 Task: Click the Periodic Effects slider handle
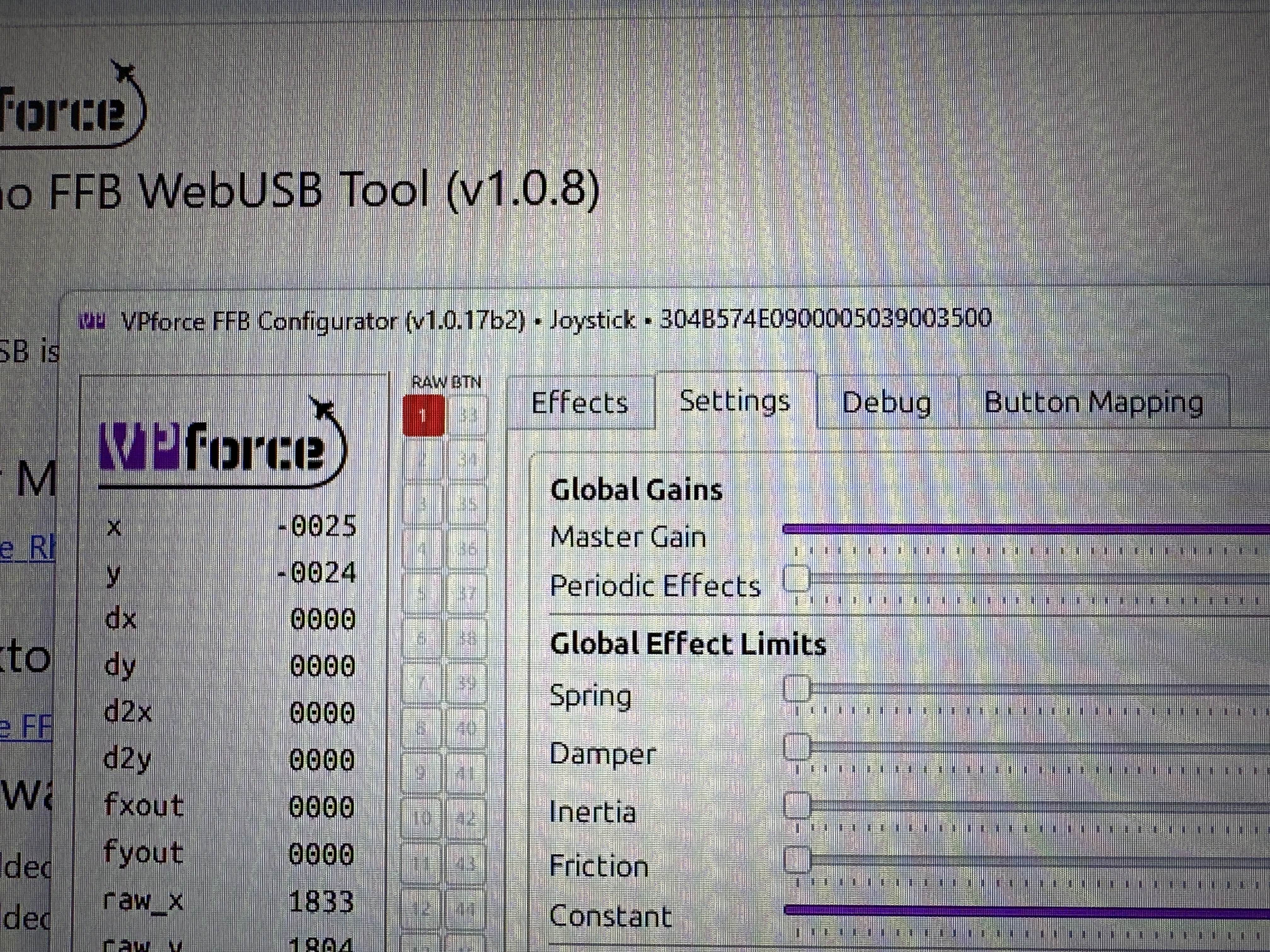click(x=797, y=578)
